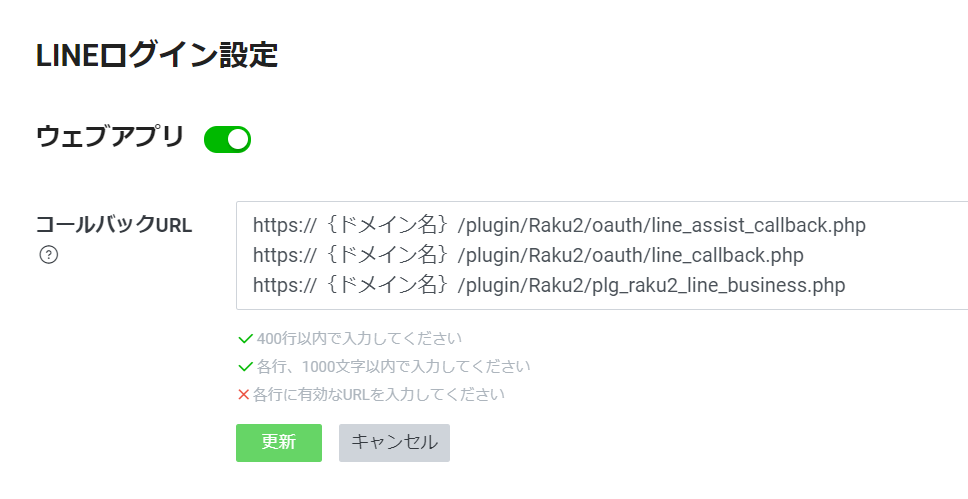Click the /plugin/Raku2/oauth path in first URL

click(x=530, y=225)
